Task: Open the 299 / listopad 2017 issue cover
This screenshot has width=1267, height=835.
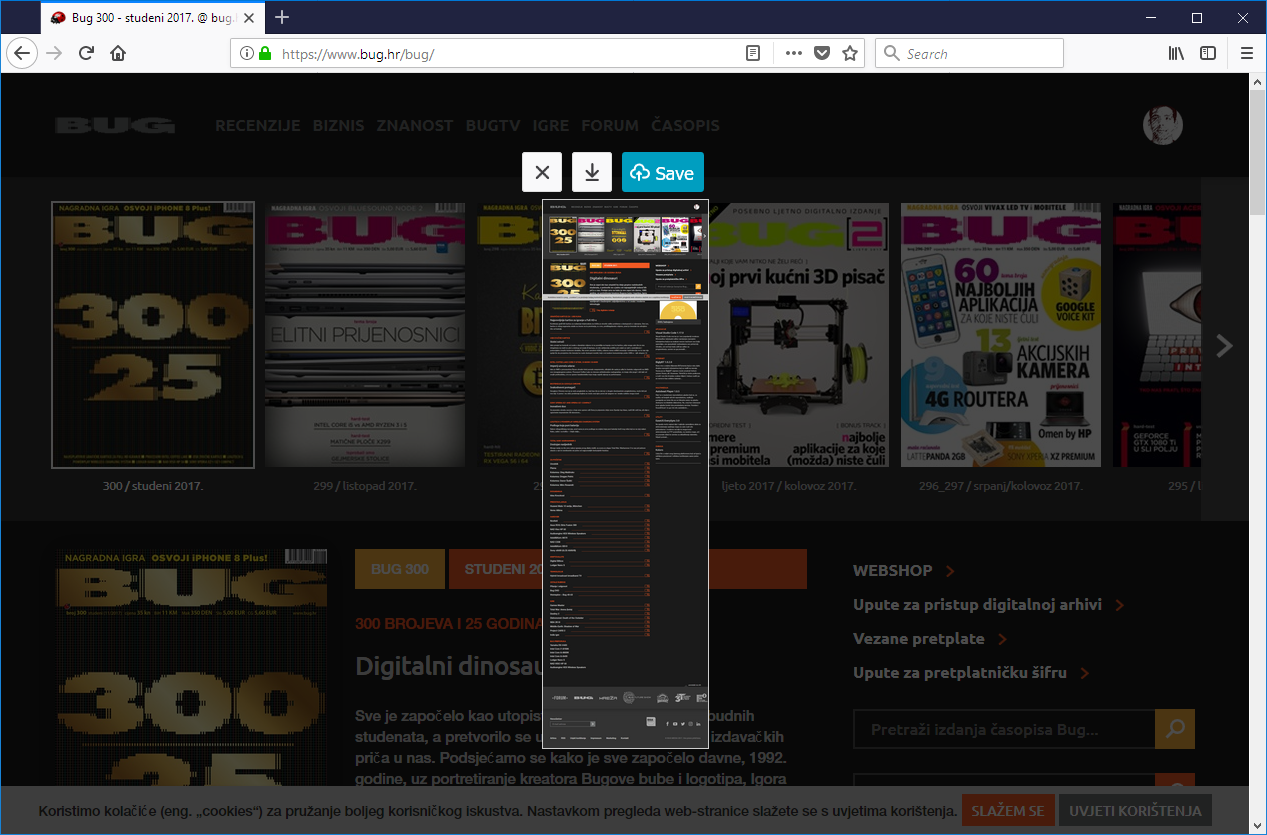Action: coord(365,335)
